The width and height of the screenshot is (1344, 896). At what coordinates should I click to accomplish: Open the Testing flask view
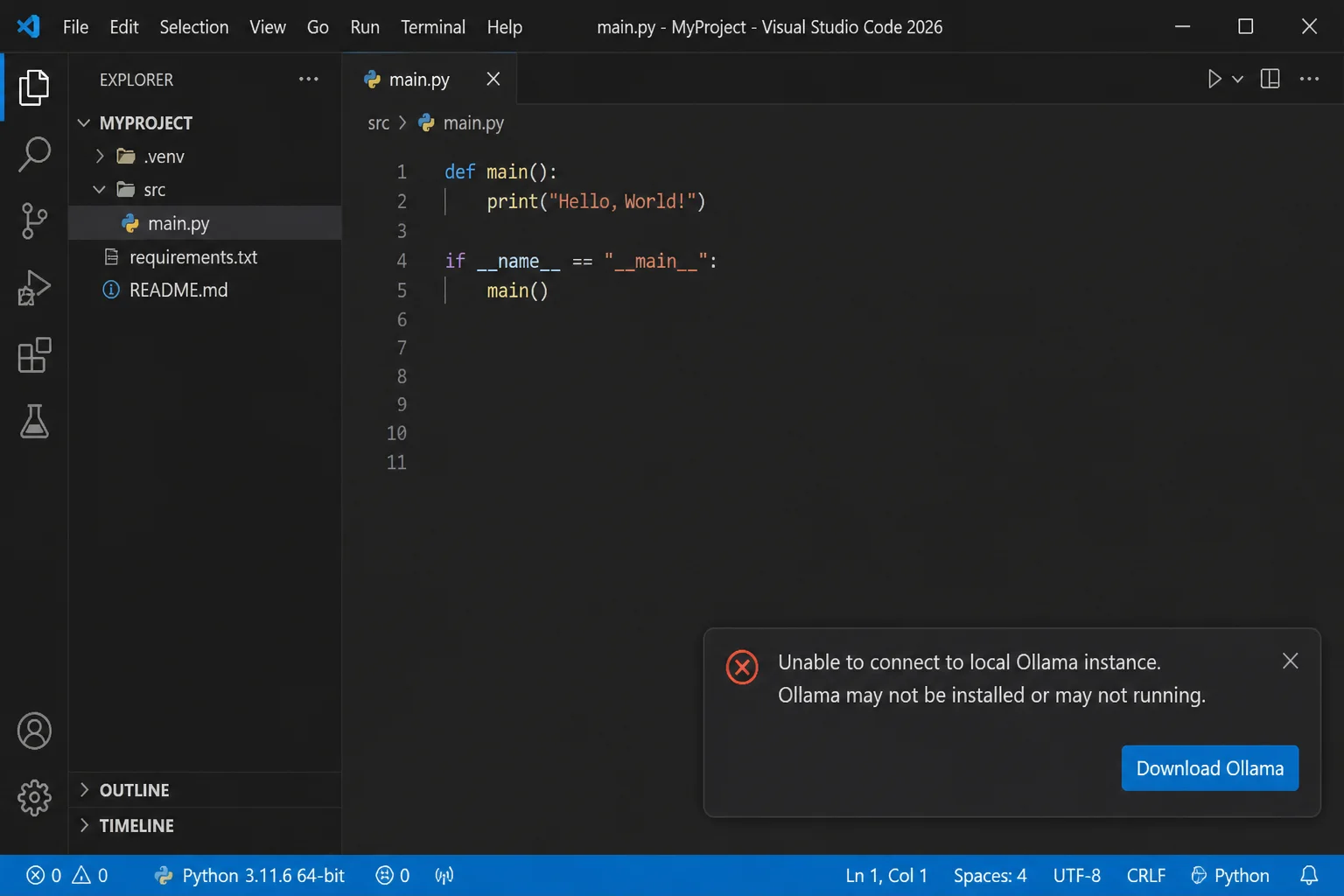click(x=34, y=421)
